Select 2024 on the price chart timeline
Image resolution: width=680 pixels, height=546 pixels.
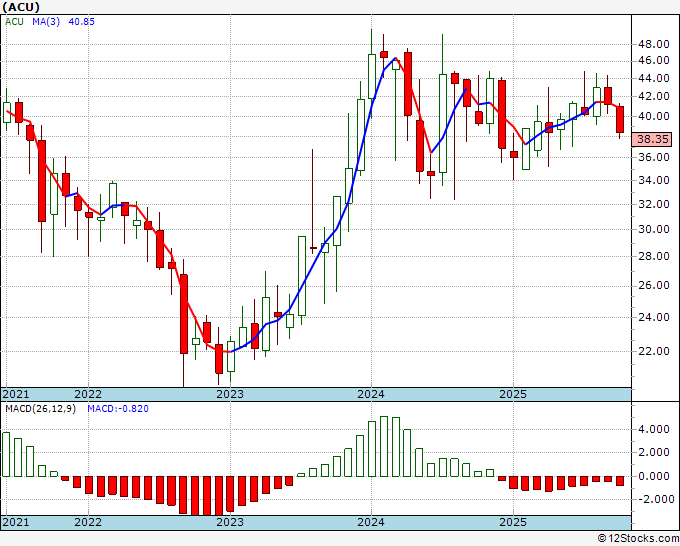pos(371,394)
